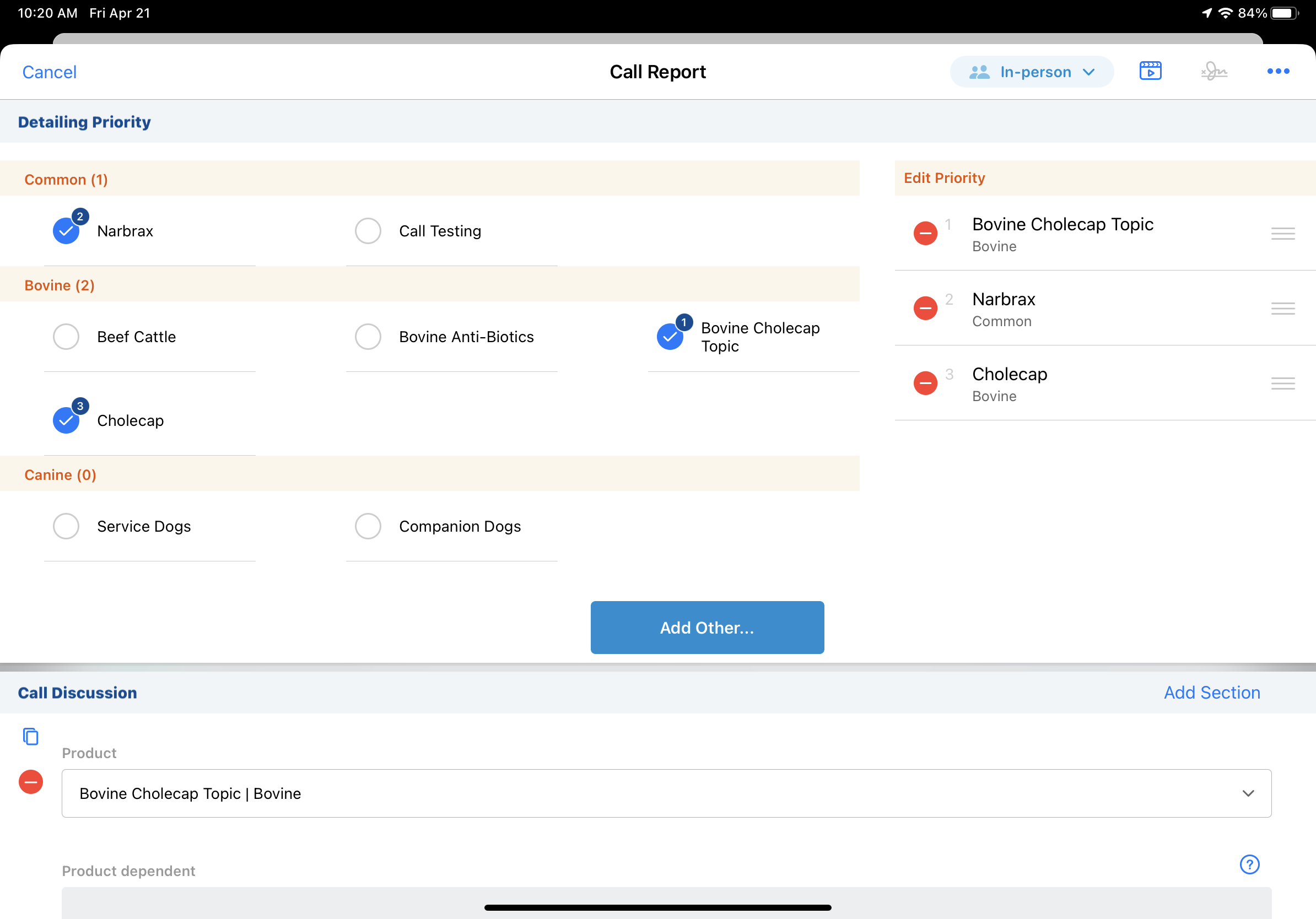Click the copy icon under Call Discussion
The width and height of the screenshot is (1316, 919).
click(30, 736)
